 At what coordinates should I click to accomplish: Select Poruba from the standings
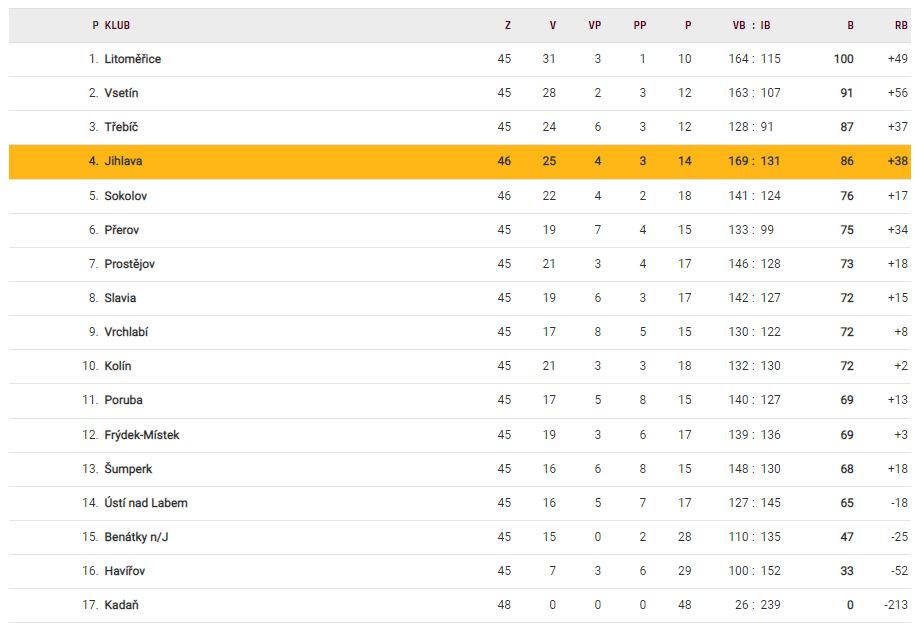coord(123,400)
